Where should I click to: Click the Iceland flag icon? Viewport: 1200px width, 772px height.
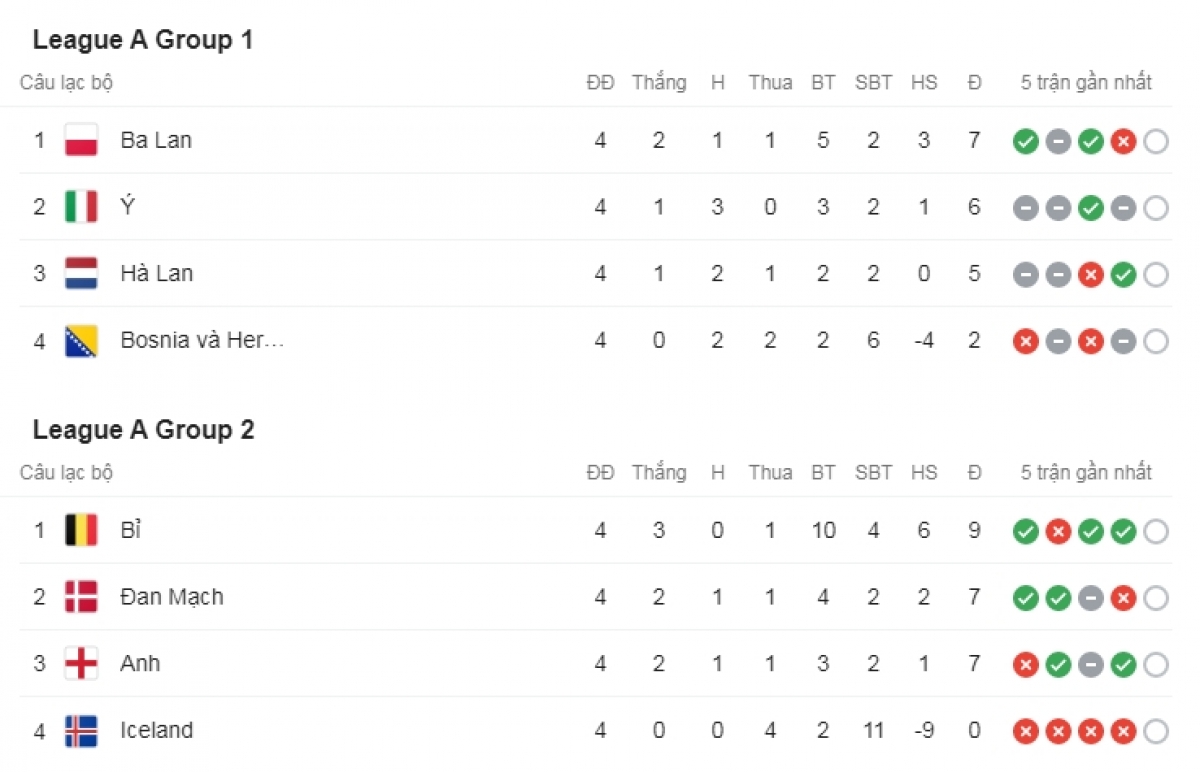(x=81, y=731)
